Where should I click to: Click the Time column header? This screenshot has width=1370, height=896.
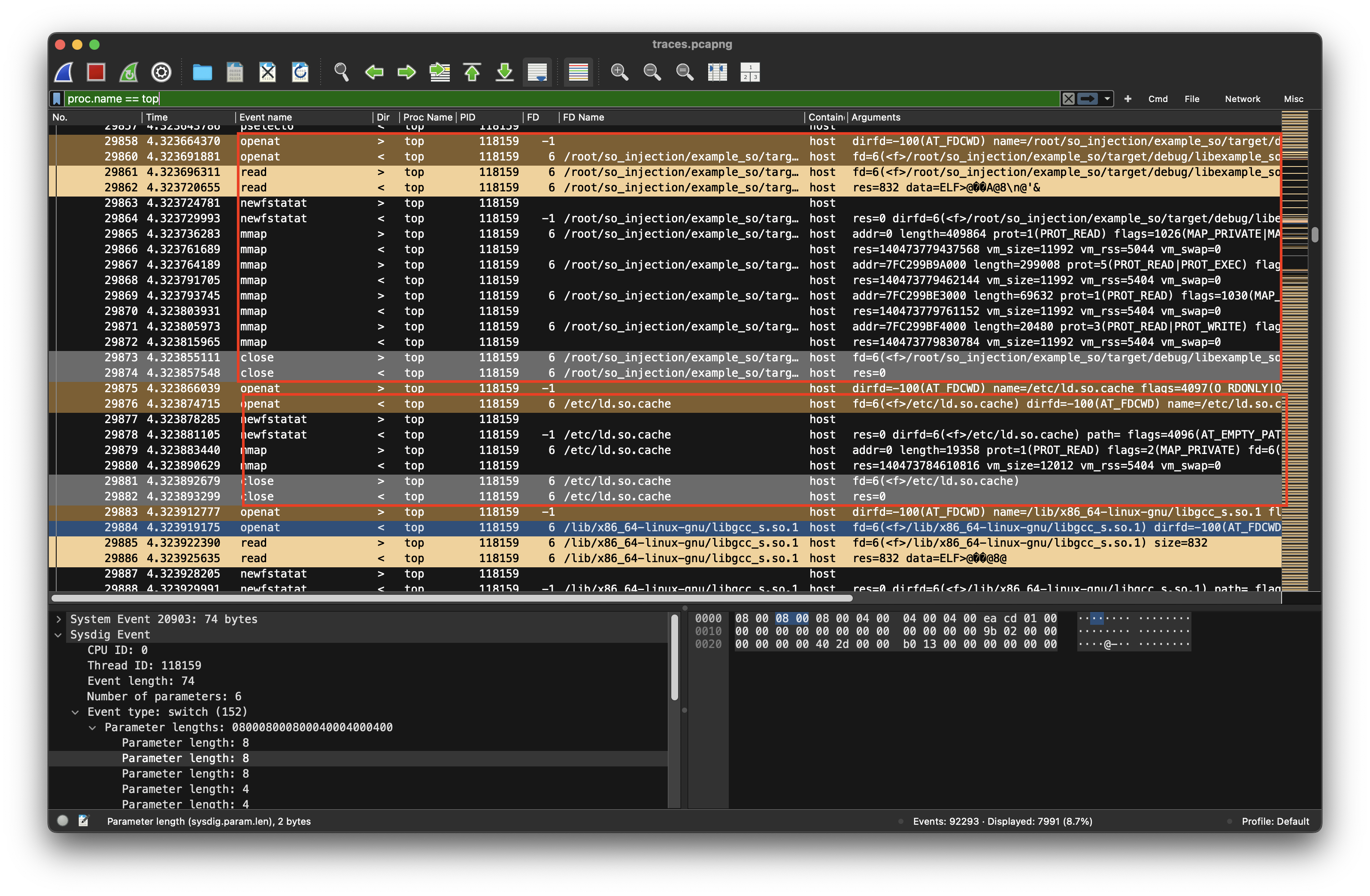157,118
